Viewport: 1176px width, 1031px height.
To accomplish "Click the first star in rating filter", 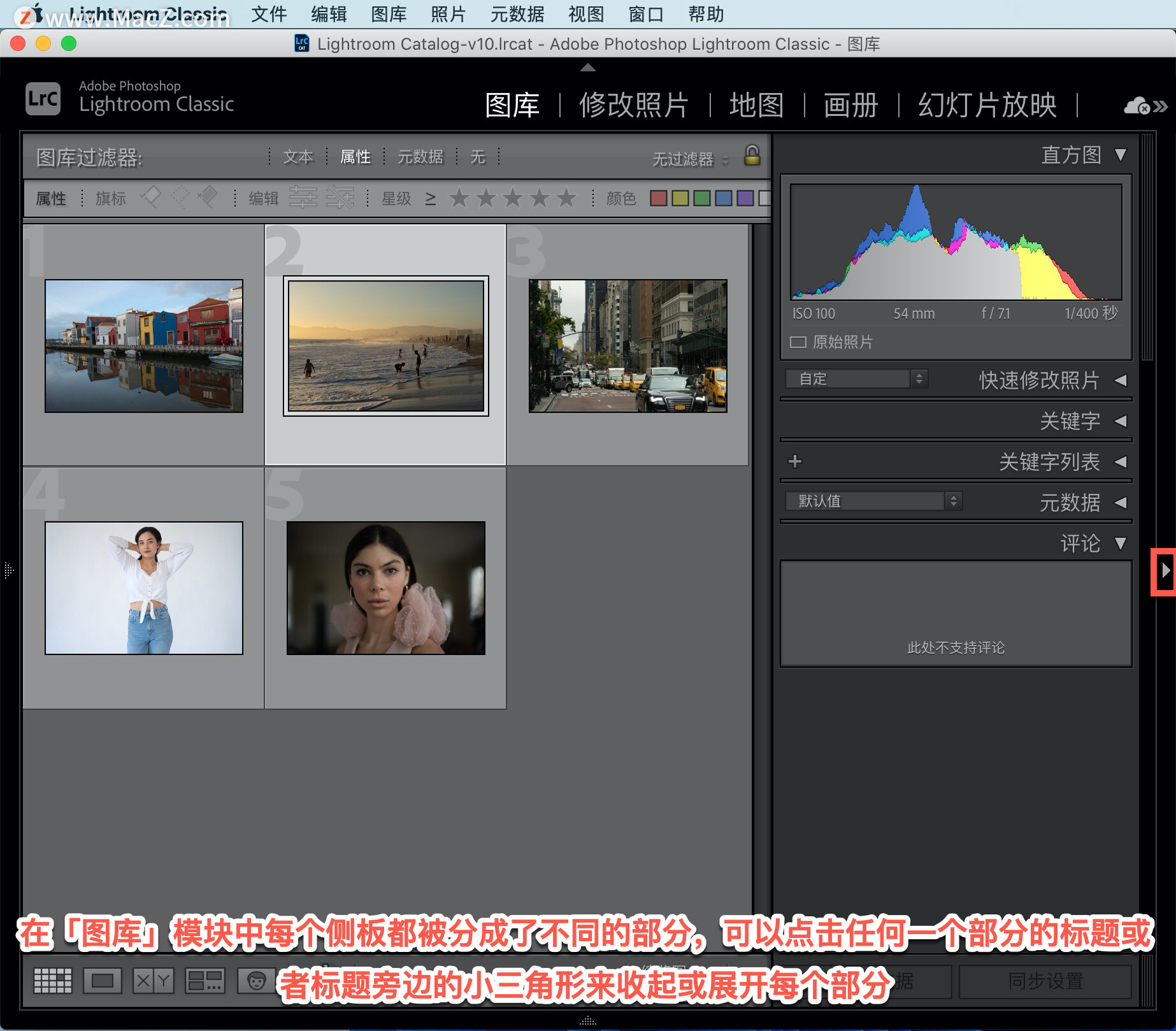I will pos(459,198).
